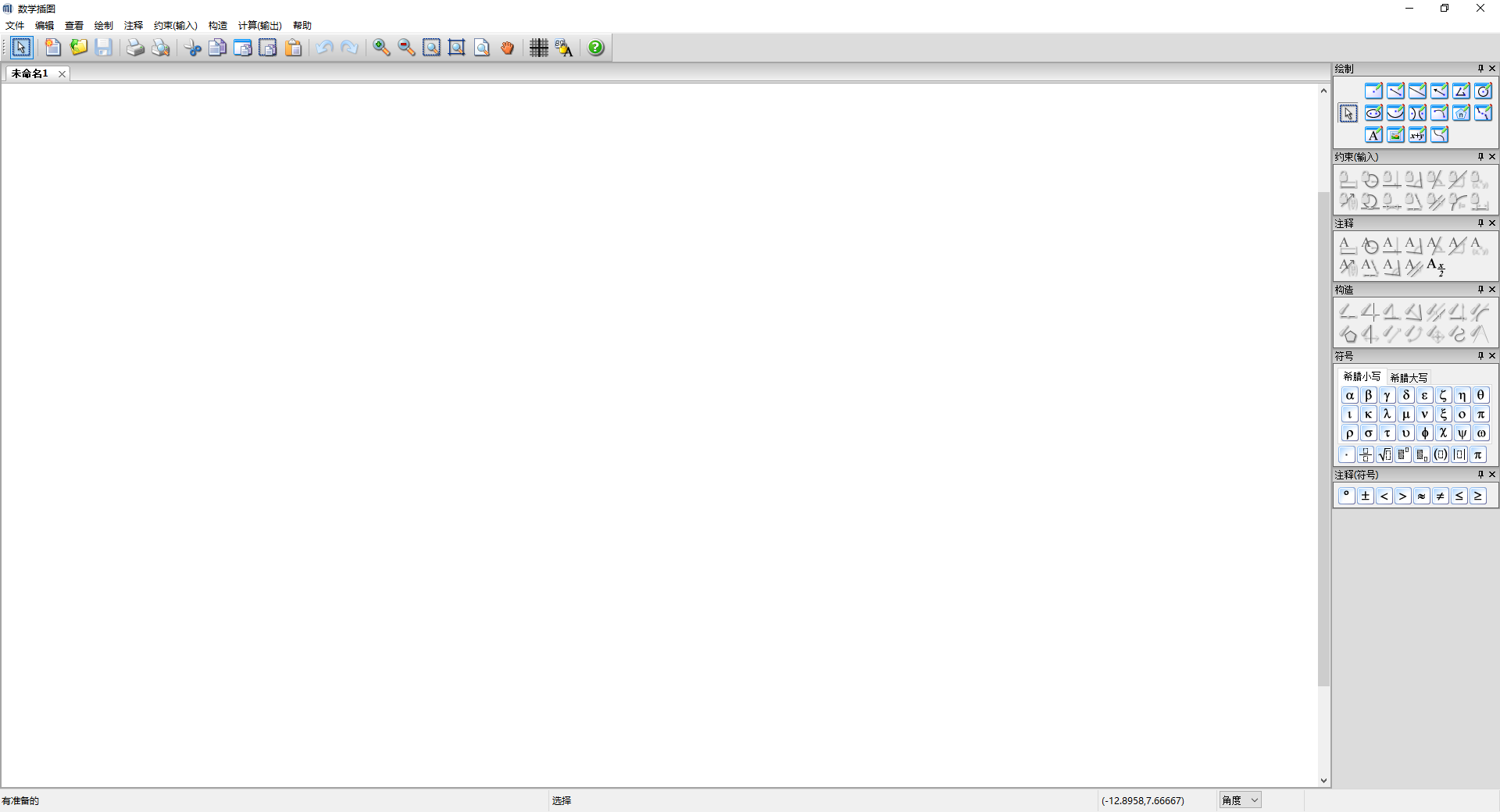This screenshot has height=812, width=1500.
Task: Open print preview from the toolbar
Action: (x=161, y=48)
